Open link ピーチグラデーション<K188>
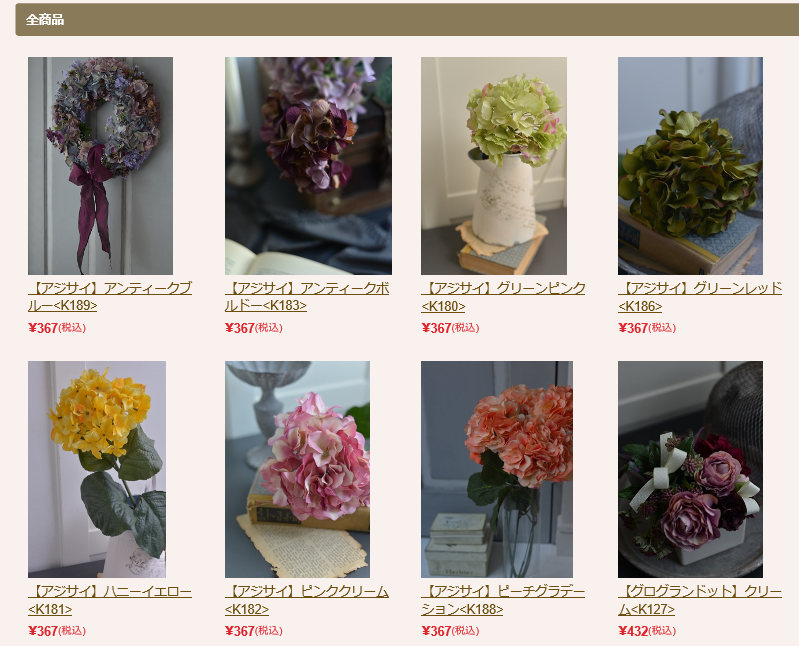Viewport: 799px width, 646px height. tap(503, 600)
